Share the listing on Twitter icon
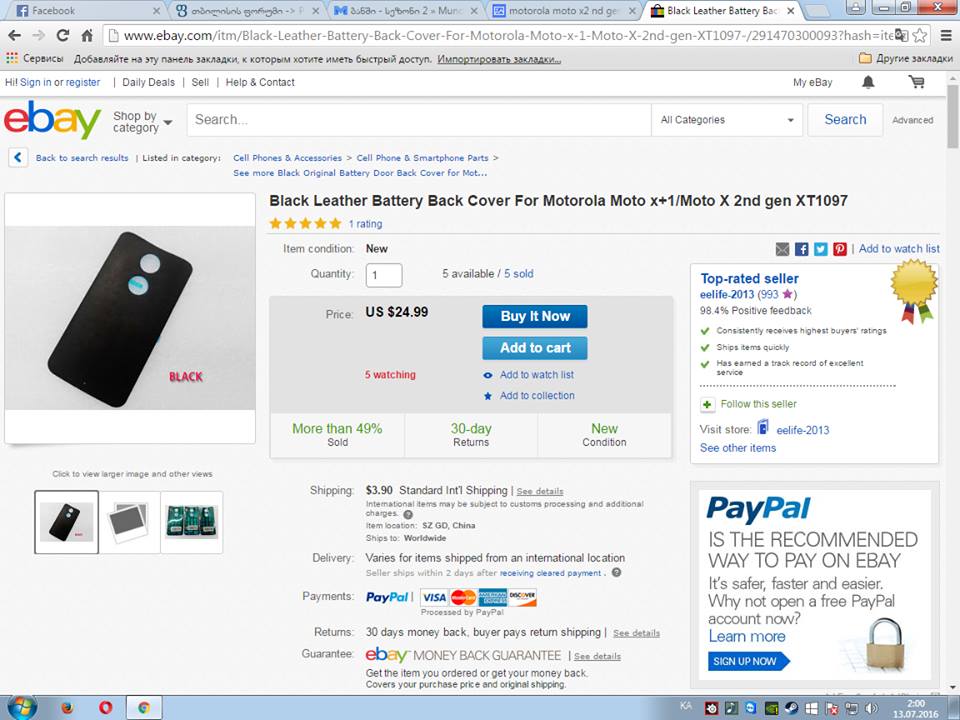The width and height of the screenshot is (960, 720). (x=820, y=249)
